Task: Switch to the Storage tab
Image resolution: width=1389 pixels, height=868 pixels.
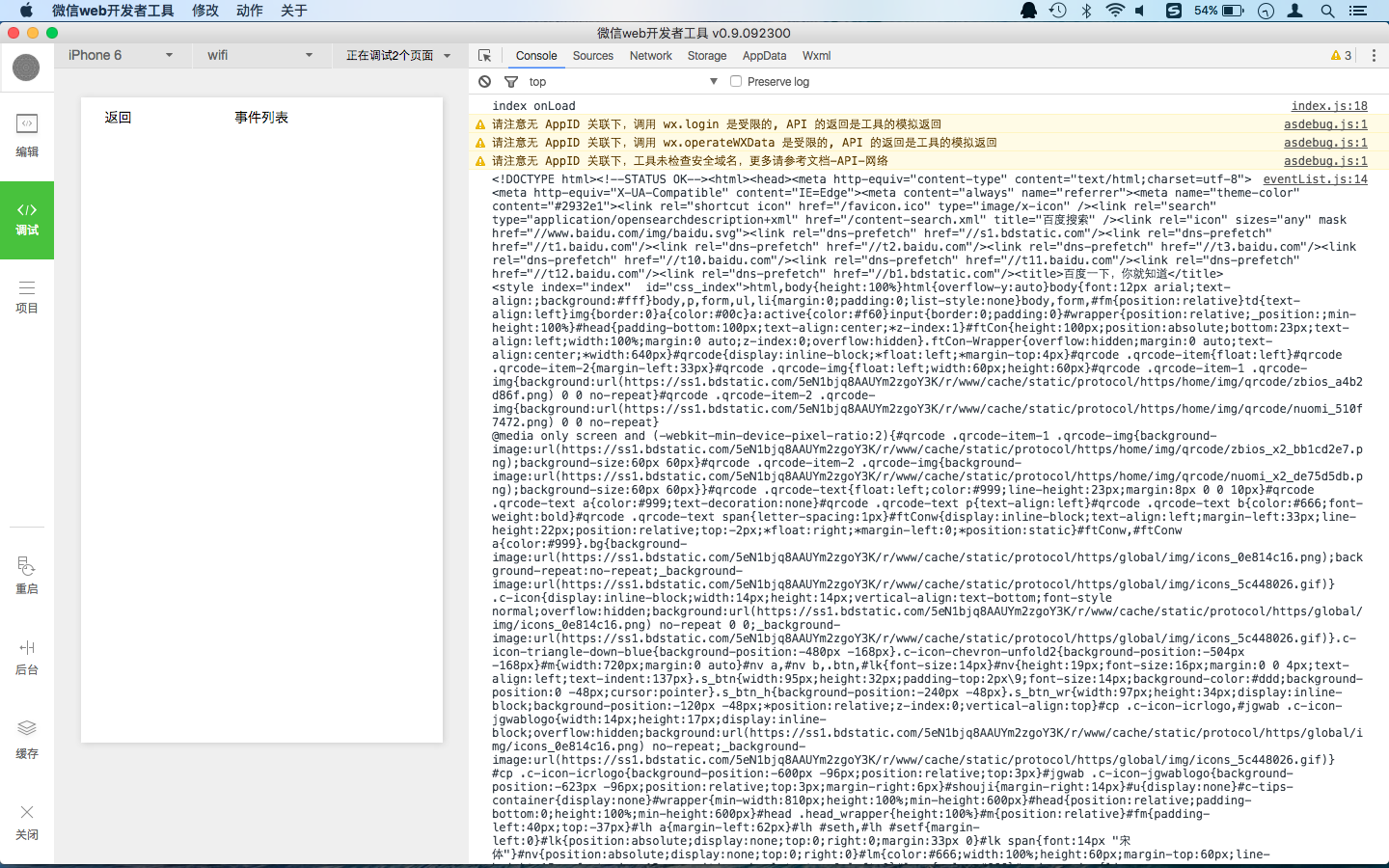Action: point(707,56)
